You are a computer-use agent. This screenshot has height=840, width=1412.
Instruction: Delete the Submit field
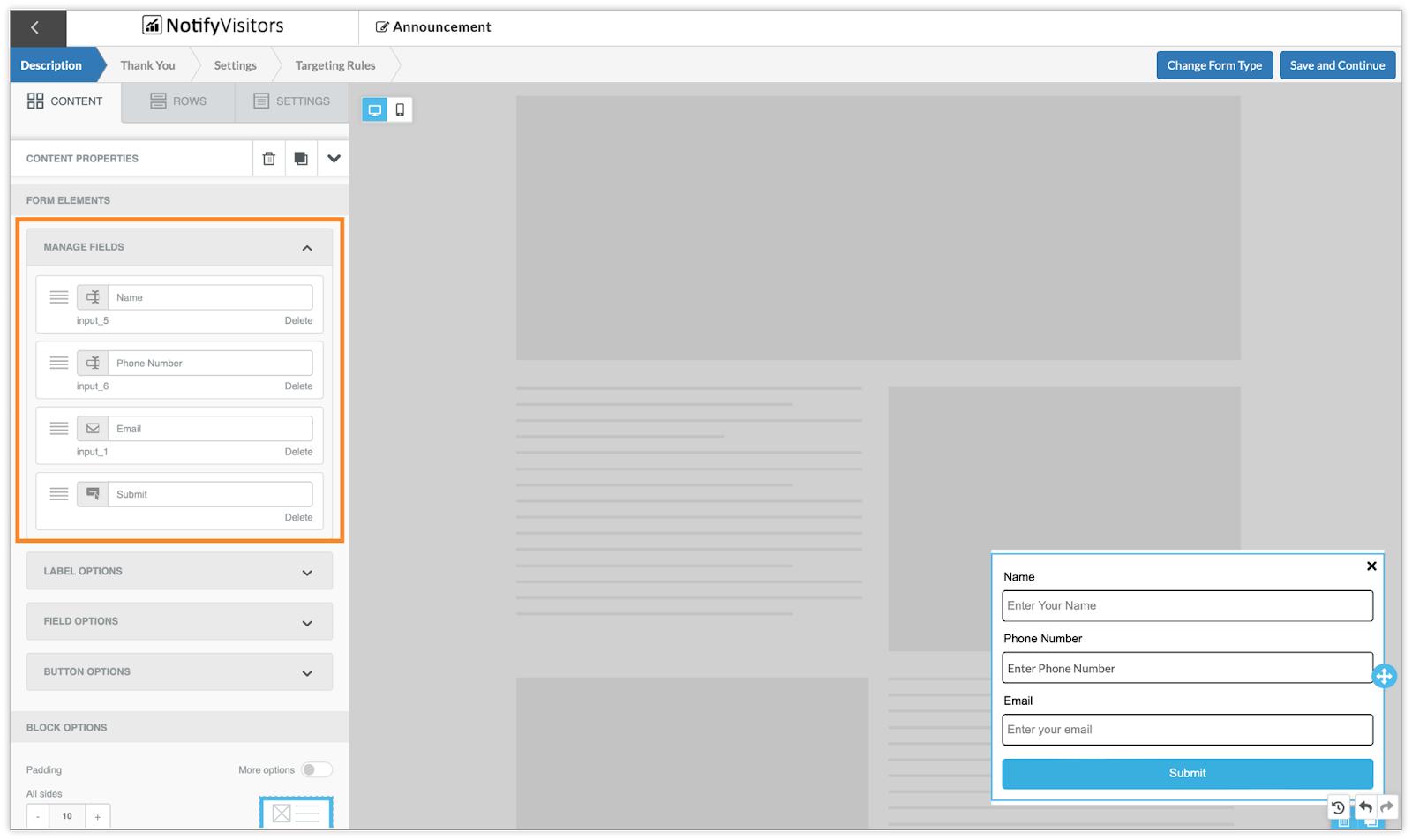tap(298, 517)
